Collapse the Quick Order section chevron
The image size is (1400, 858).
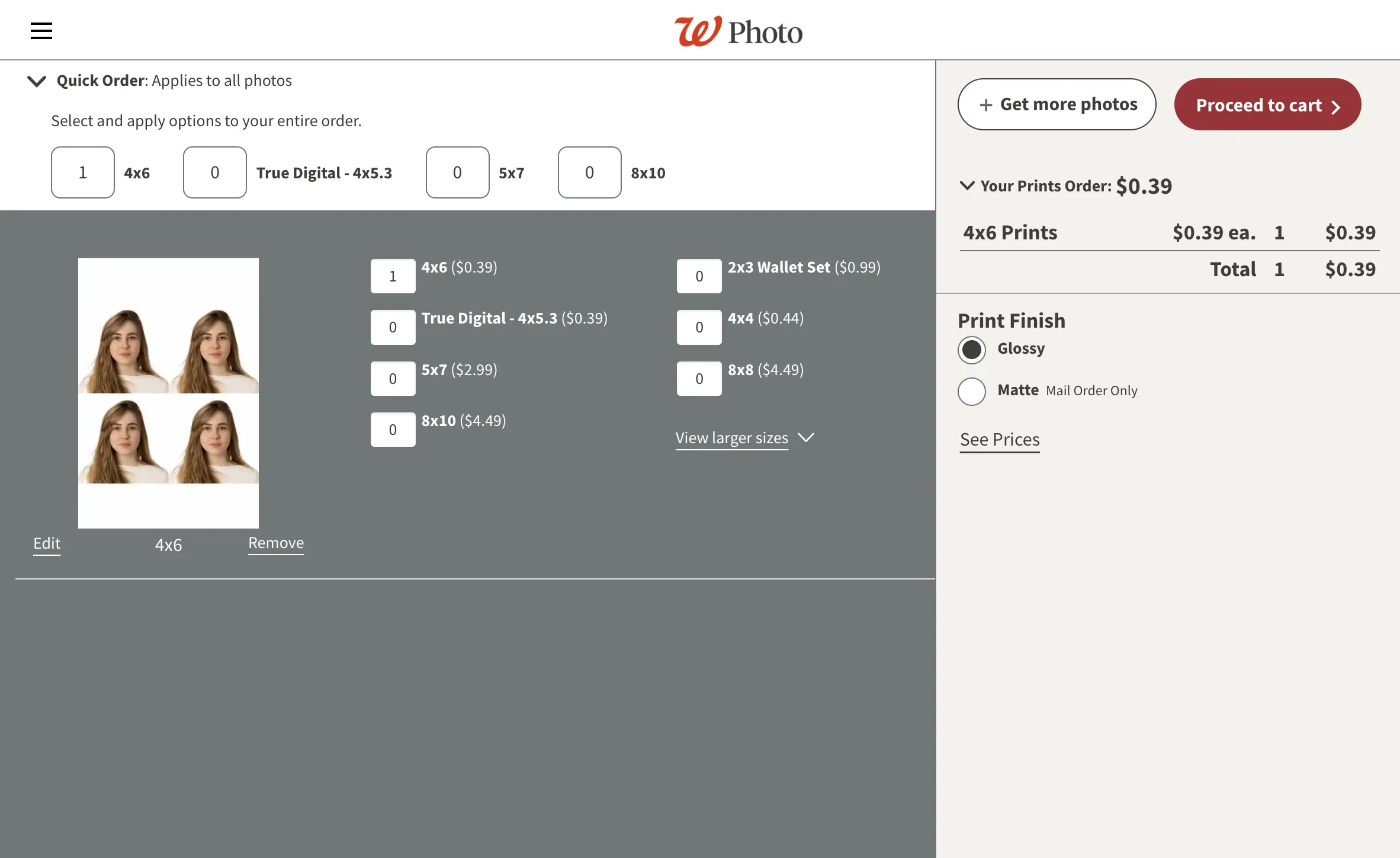[x=37, y=81]
